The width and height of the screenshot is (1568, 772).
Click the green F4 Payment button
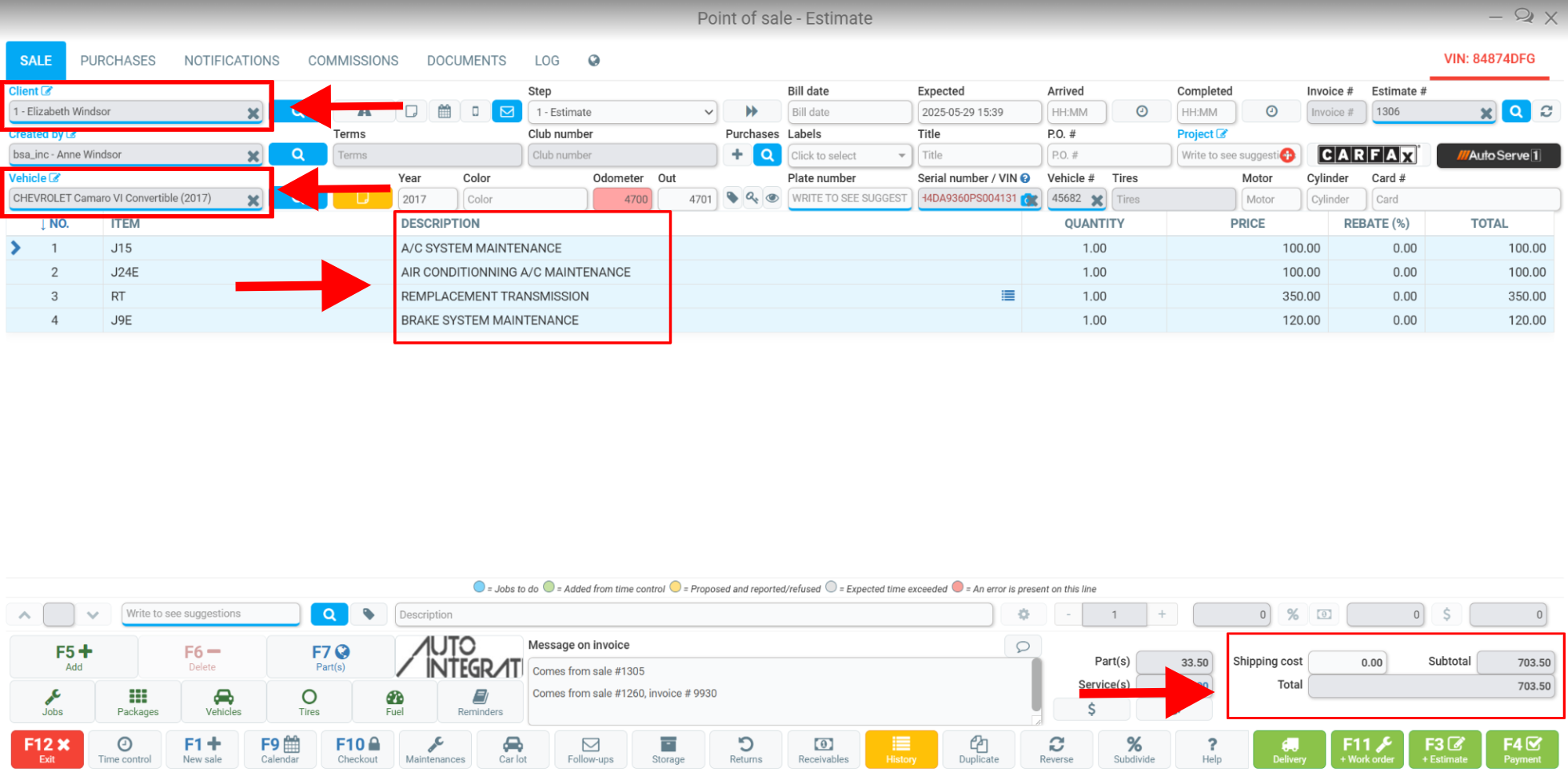pos(1522,750)
